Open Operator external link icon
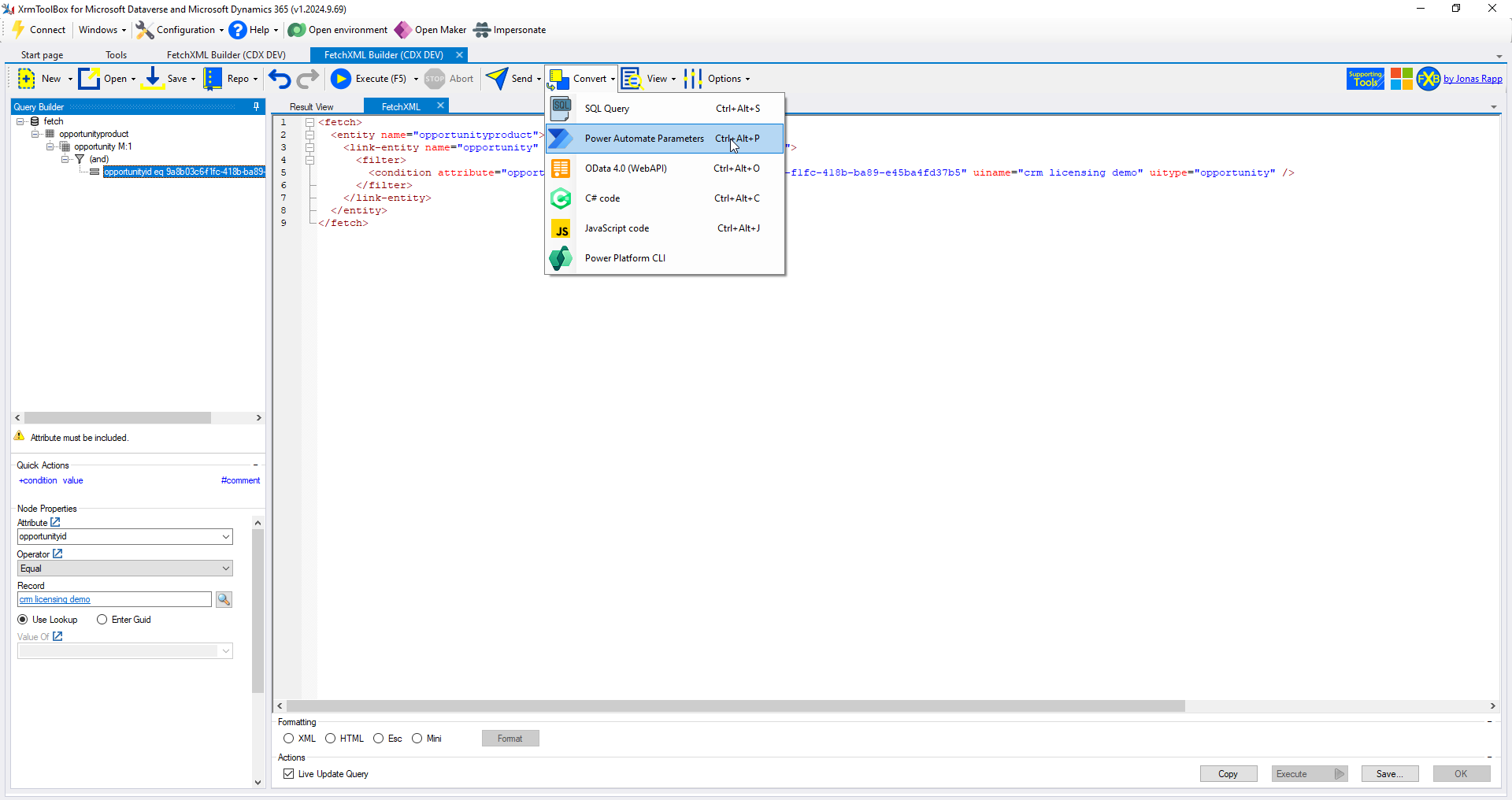The height and width of the screenshot is (800, 1512). tap(57, 554)
